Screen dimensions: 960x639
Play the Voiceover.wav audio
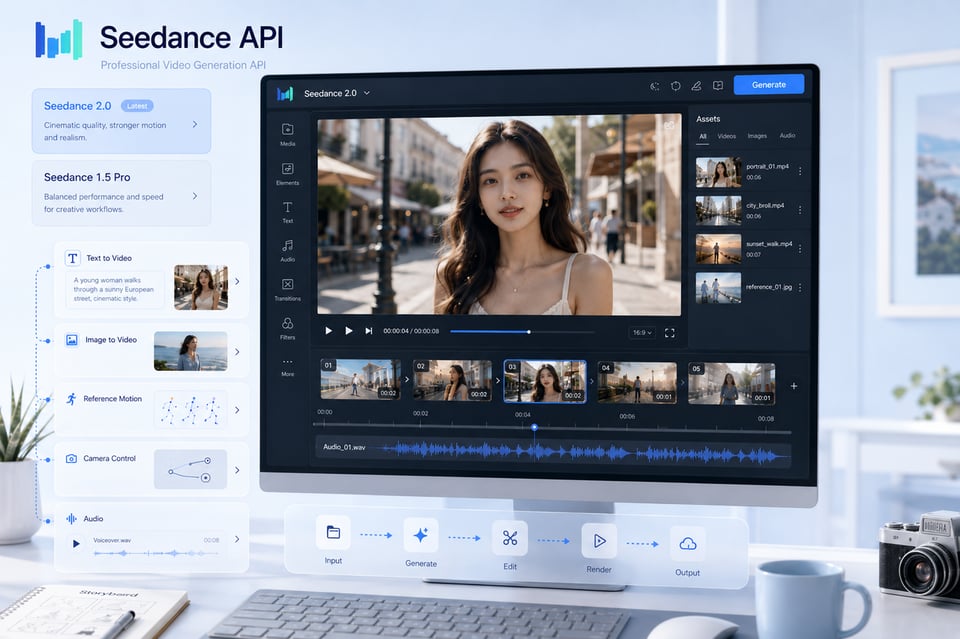click(76, 543)
